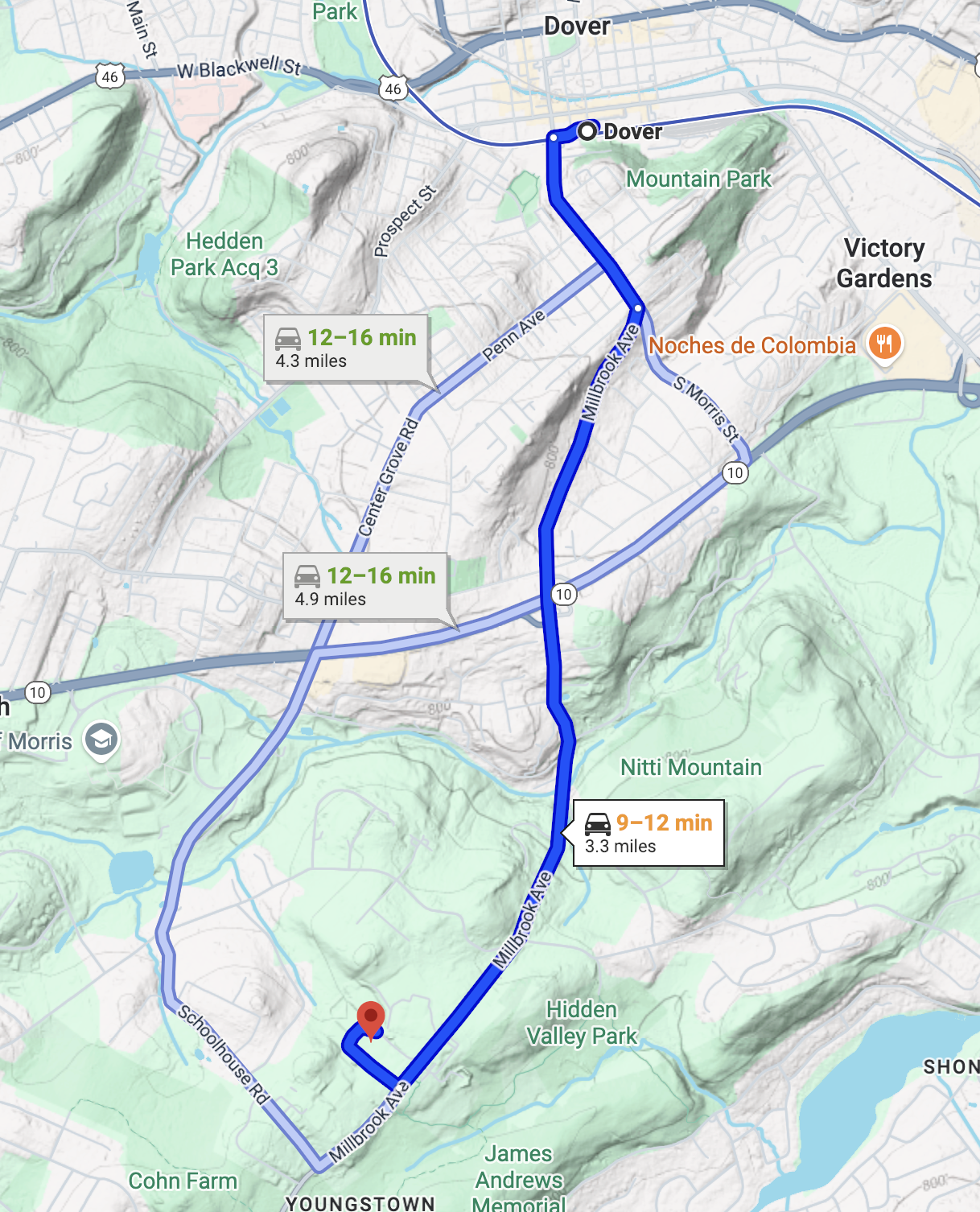The width and height of the screenshot is (980, 1212).
Task: Click the Route 10 shield near S Morris St
Action: tap(735, 472)
